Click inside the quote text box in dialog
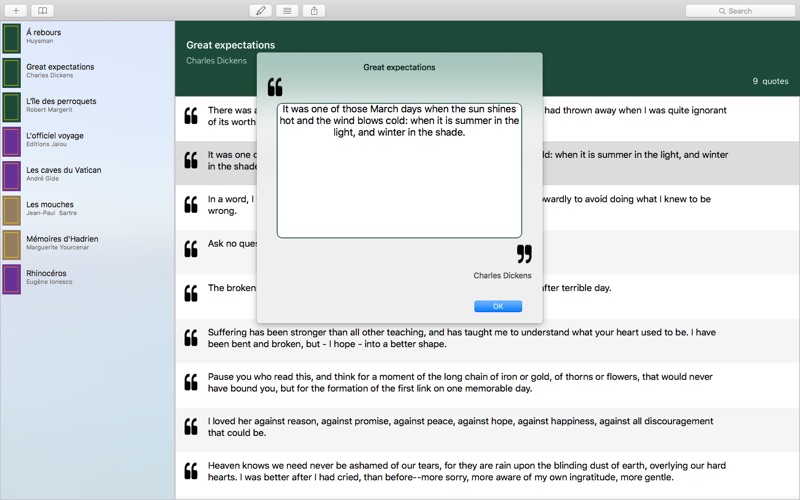This screenshot has height=500, width=800. 399,170
